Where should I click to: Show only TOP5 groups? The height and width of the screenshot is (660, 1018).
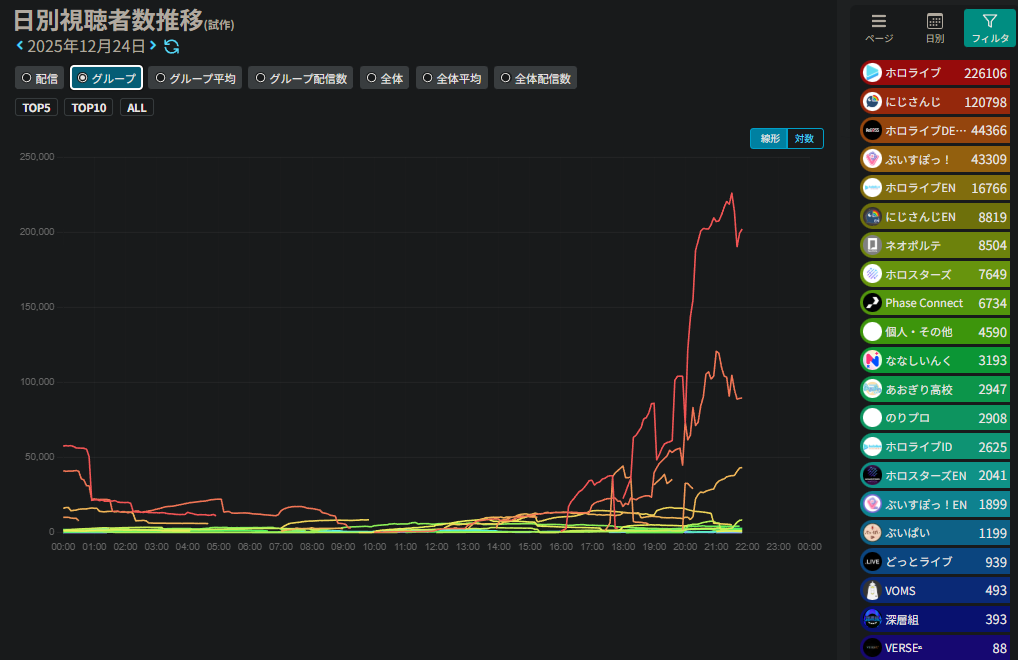coord(36,108)
